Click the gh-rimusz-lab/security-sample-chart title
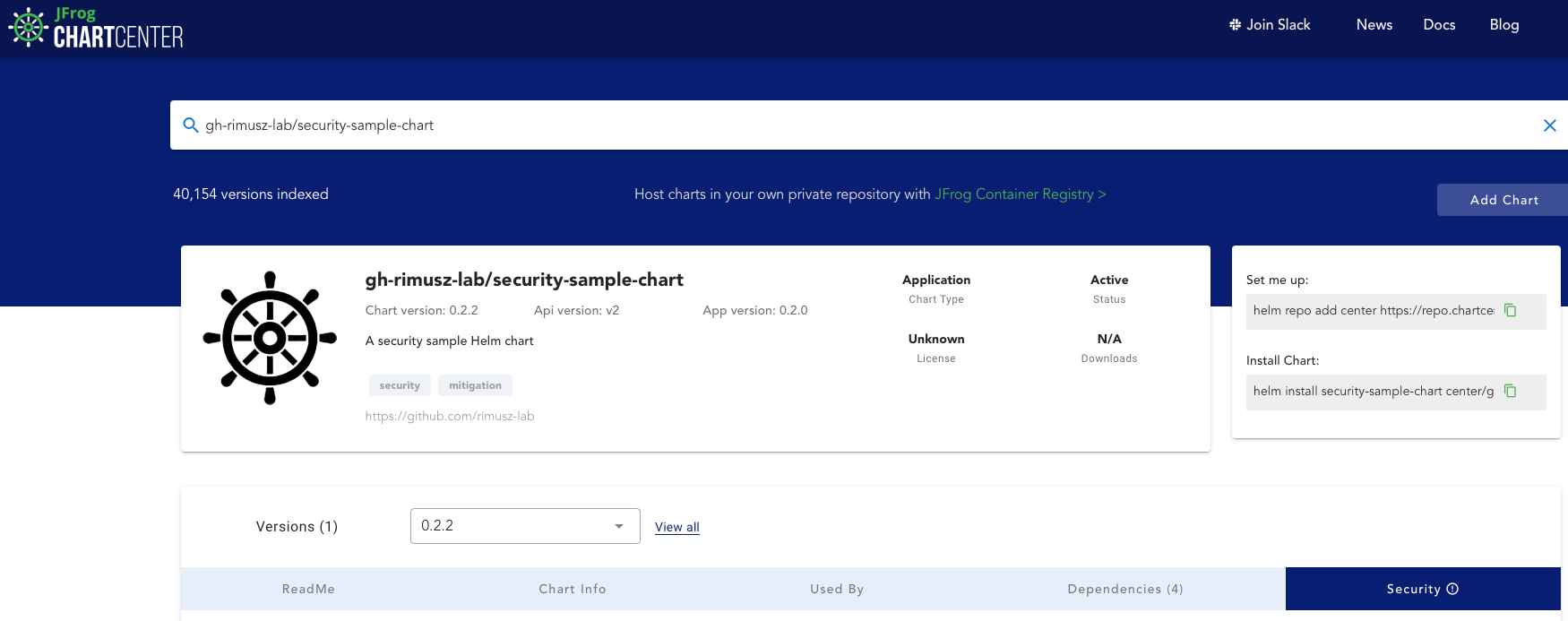 [x=524, y=280]
